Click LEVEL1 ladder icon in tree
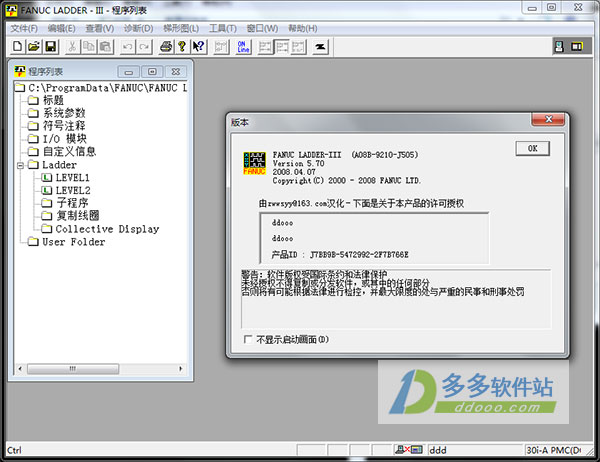This screenshot has width=600, height=462. point(46,178)
